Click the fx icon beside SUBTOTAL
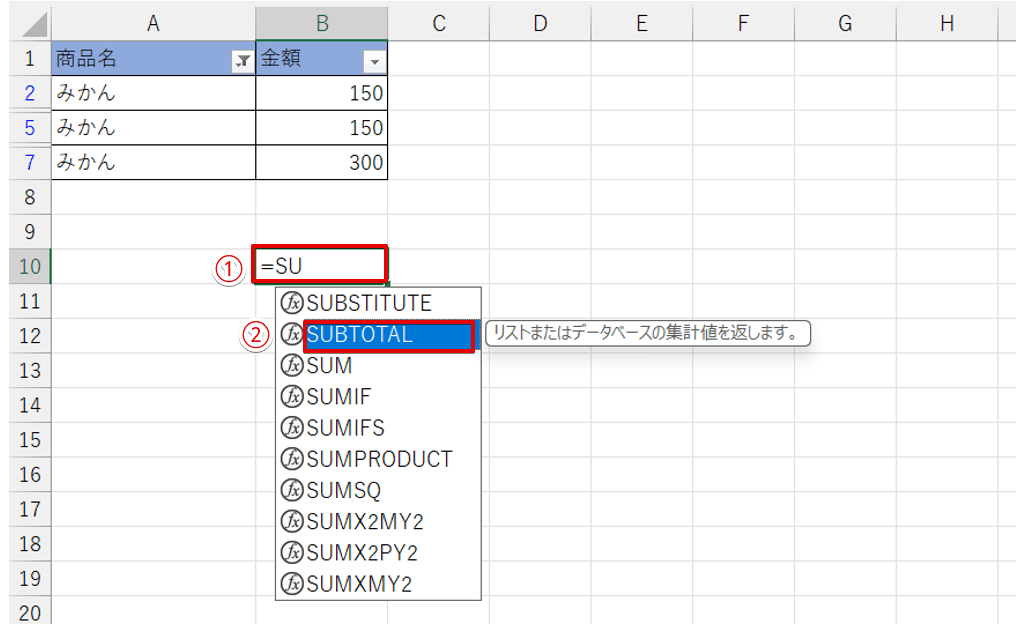This screenshot has width=1016, height=626. coord(292,334)
